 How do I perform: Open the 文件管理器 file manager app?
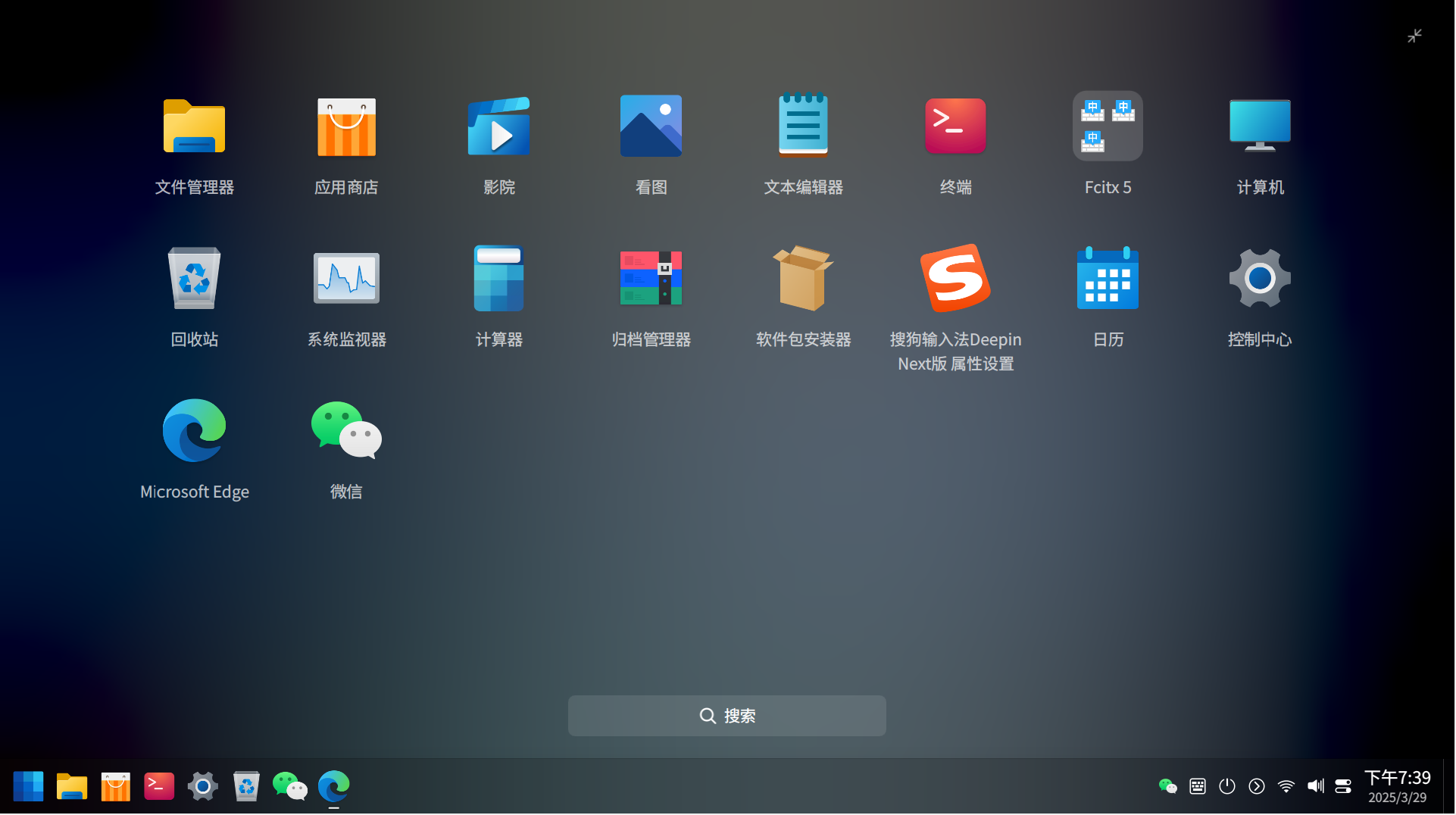pos(195,126)
